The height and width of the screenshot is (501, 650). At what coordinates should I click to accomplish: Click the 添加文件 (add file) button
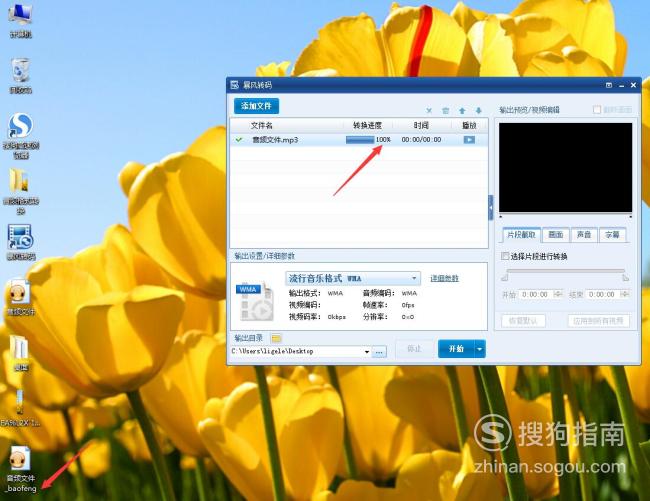click(256, 106)
